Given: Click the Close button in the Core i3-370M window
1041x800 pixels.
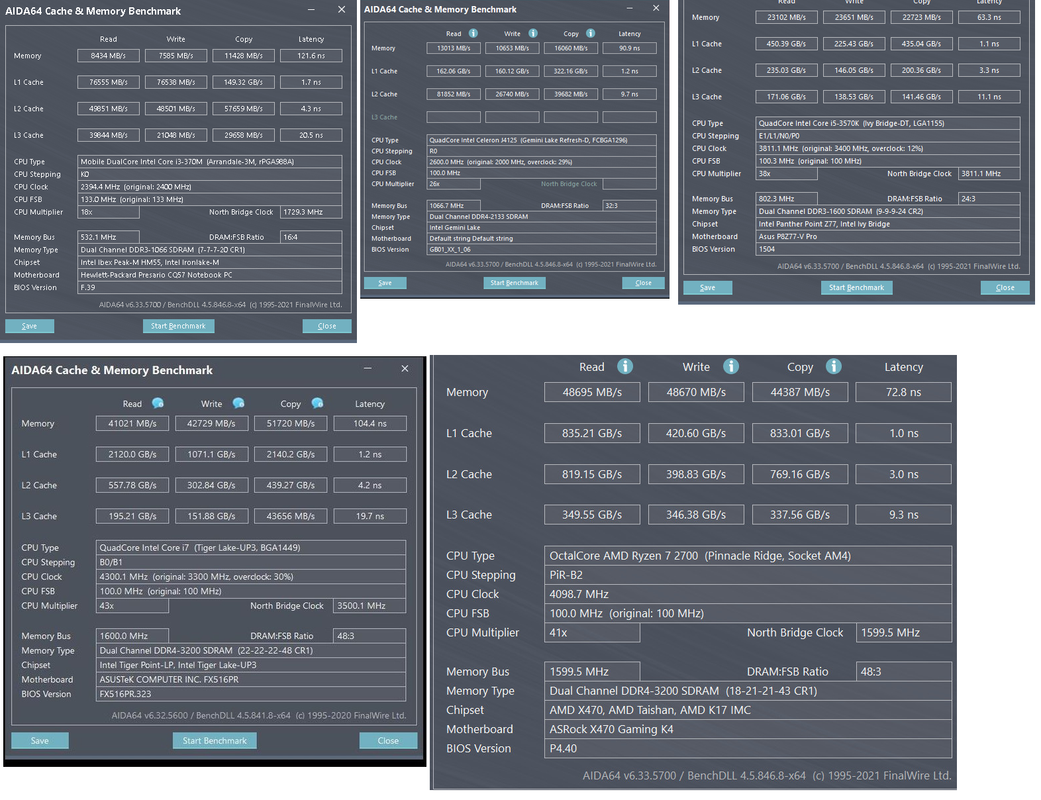Looking at the screenshot, I should pos(327,326).
